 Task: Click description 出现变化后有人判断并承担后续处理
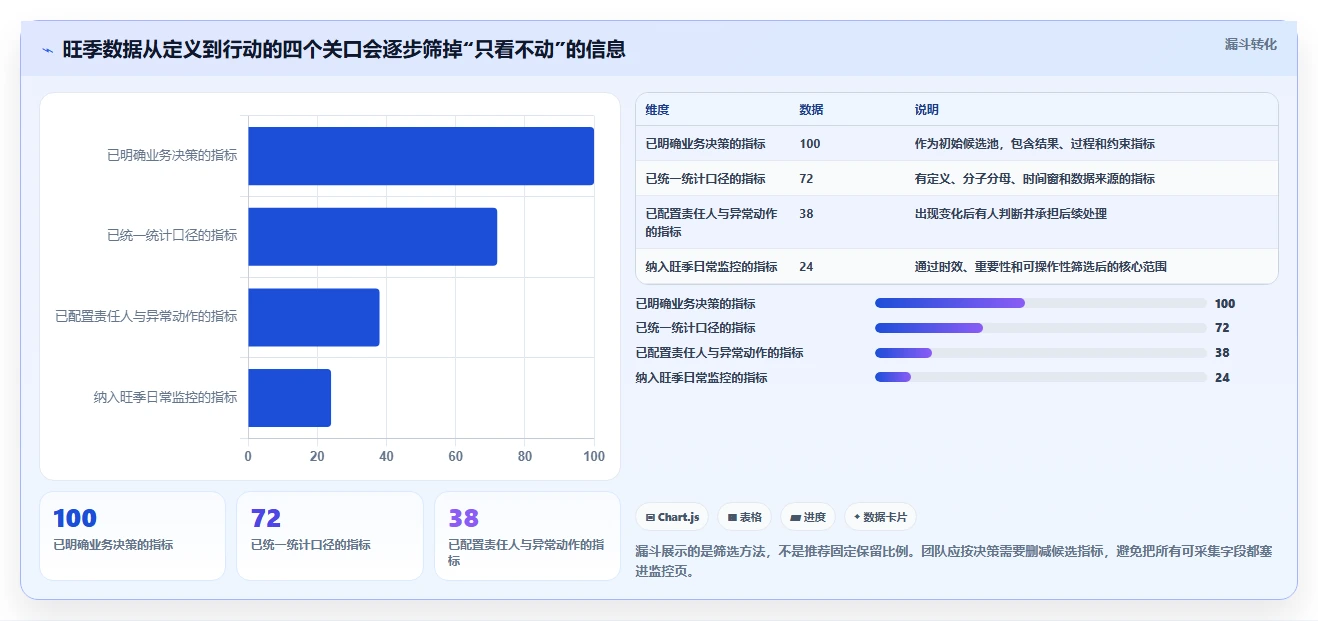[1010, 214]
